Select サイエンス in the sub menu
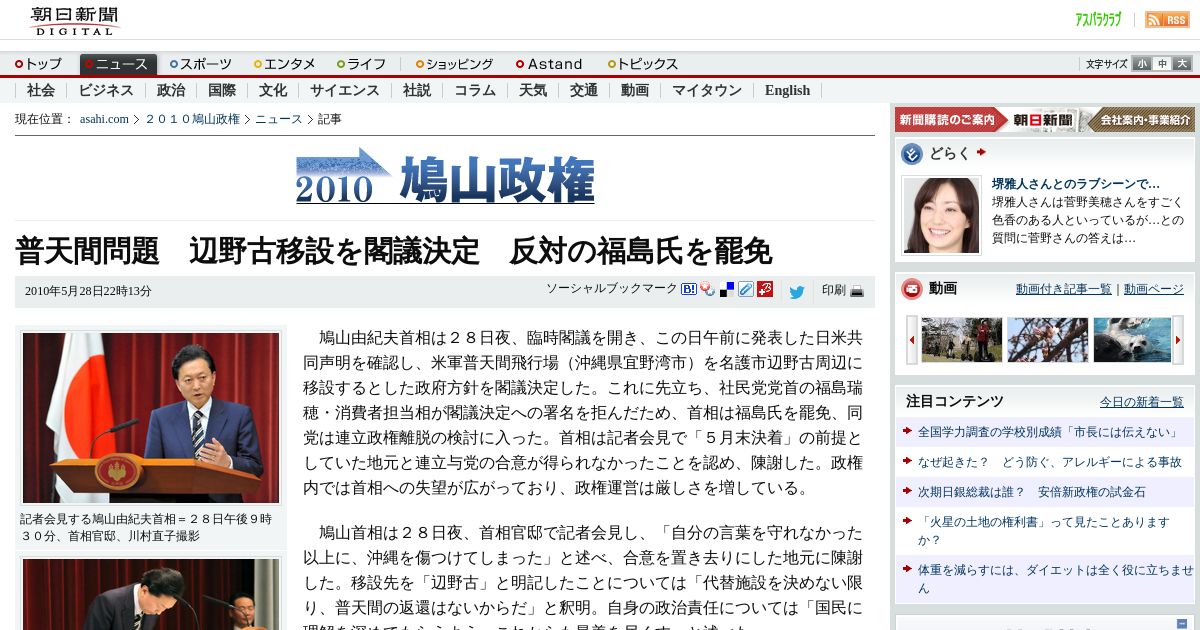The height and width of the screenshot is (630, 1200). point(345,90)
